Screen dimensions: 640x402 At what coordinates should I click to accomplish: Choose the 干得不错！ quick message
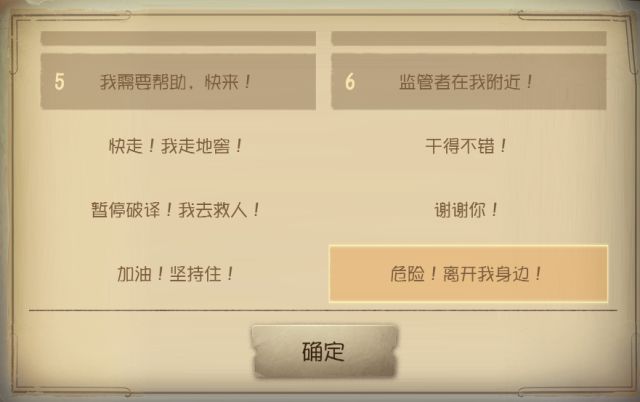click(x=466, y=146)
